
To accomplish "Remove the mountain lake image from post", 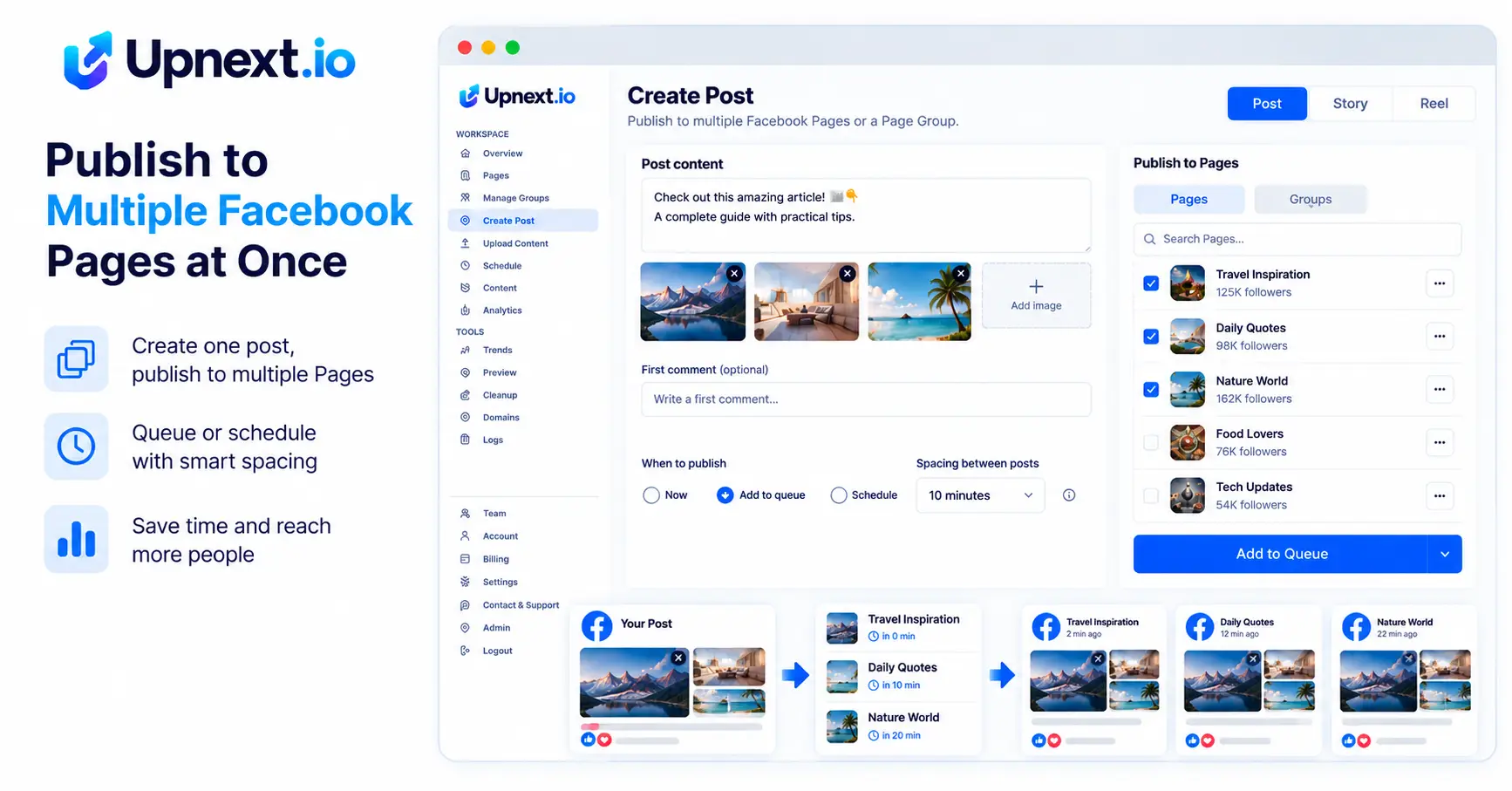I will [734, 274].
